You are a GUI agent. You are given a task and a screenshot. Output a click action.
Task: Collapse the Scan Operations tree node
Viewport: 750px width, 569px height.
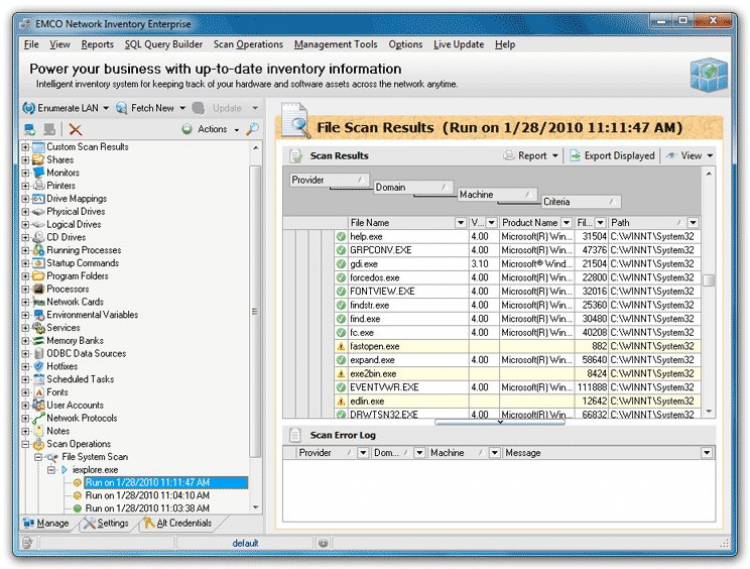tap(26, 444)
